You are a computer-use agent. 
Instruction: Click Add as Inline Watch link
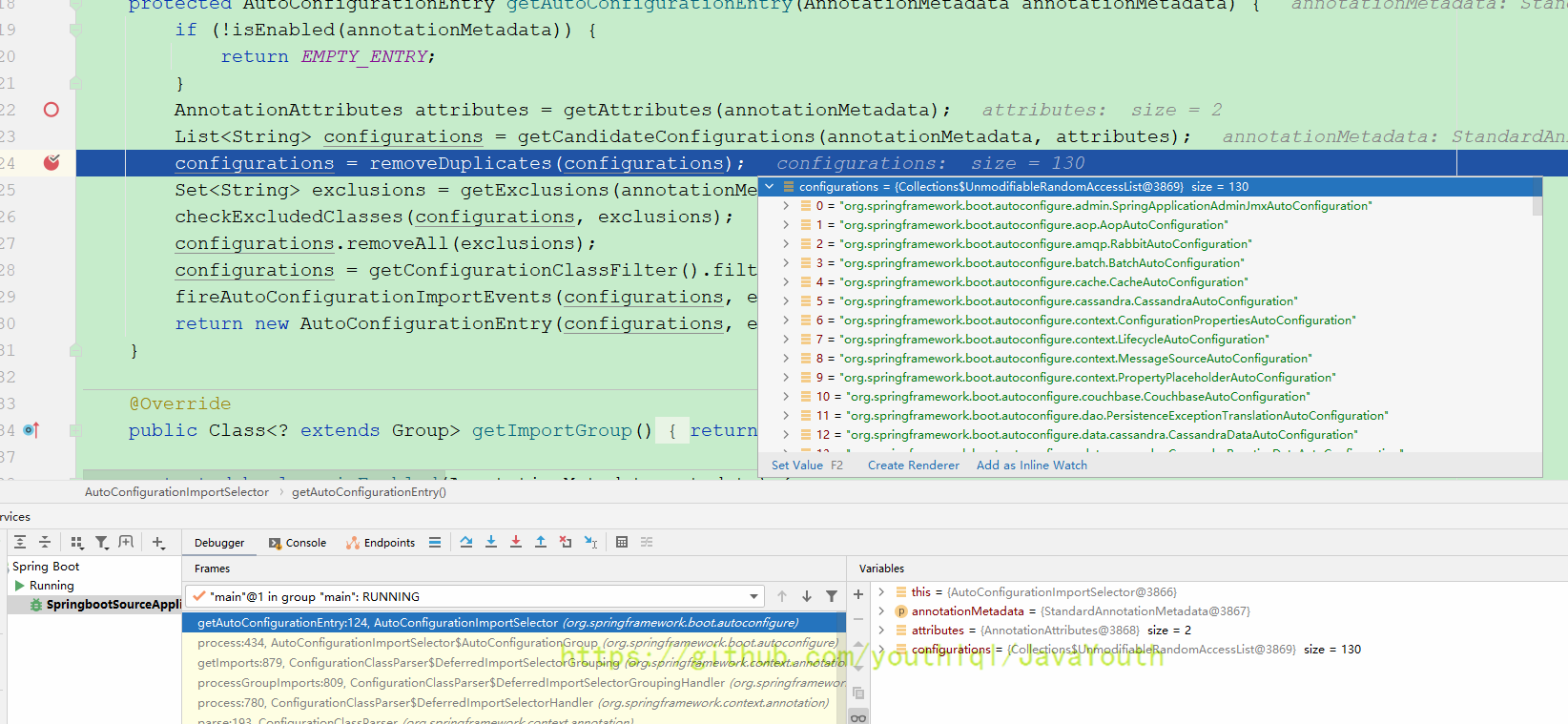tap(1031, 465)
